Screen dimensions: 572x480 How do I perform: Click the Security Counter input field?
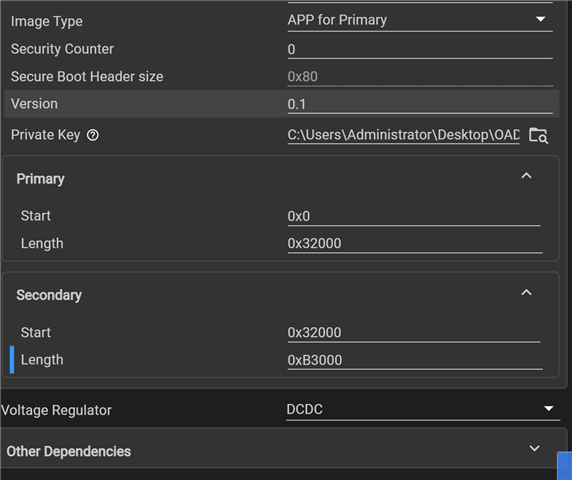coord(420,49)
